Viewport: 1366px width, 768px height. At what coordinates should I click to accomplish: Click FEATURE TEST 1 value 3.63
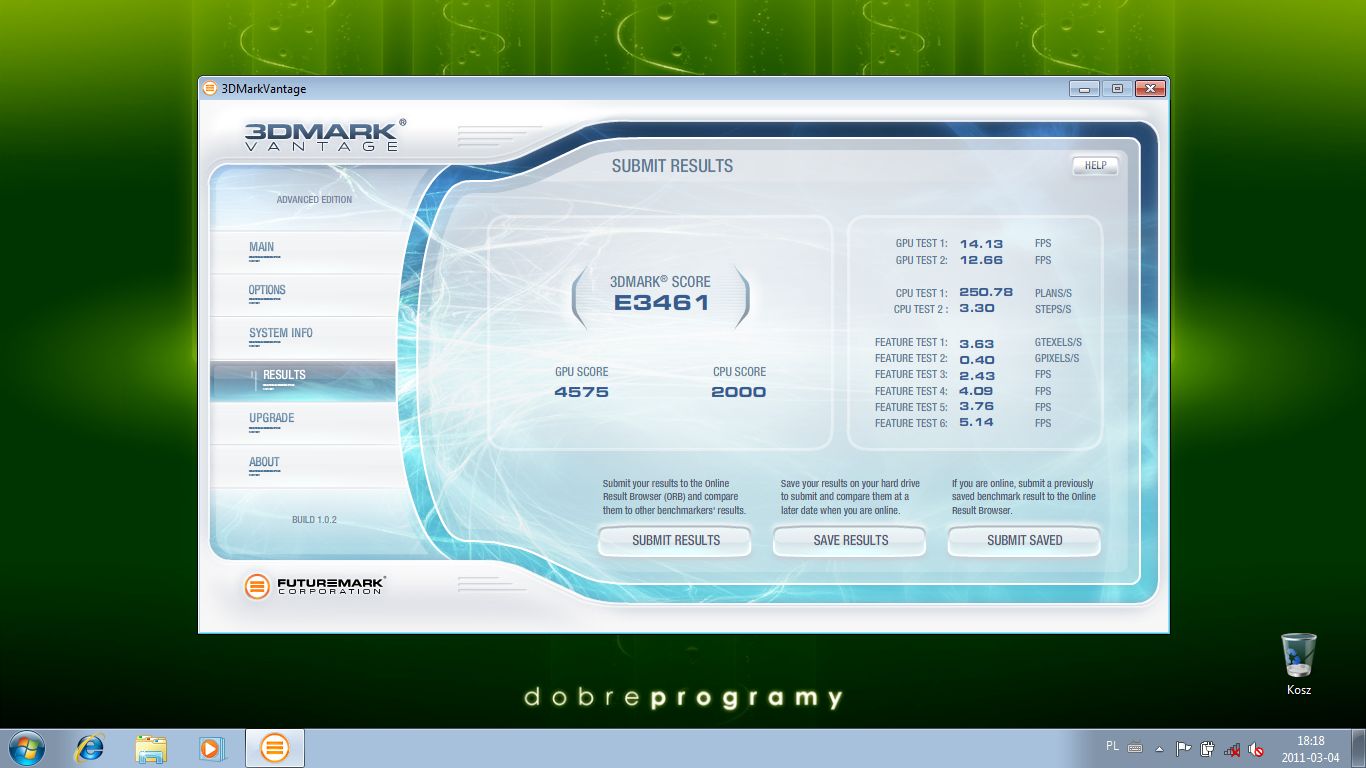point(976,343)
